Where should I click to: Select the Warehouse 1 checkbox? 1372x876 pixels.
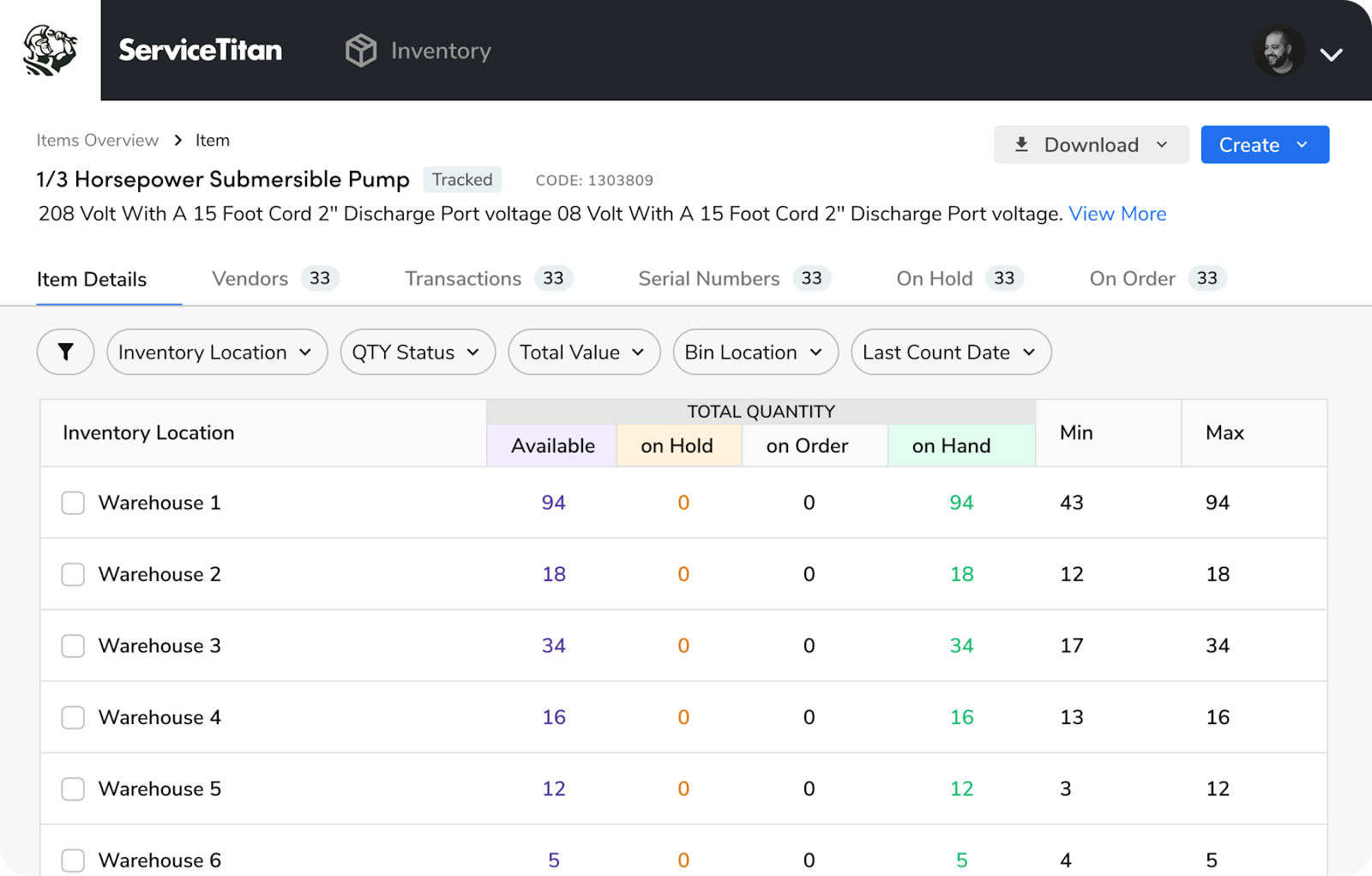73,503
